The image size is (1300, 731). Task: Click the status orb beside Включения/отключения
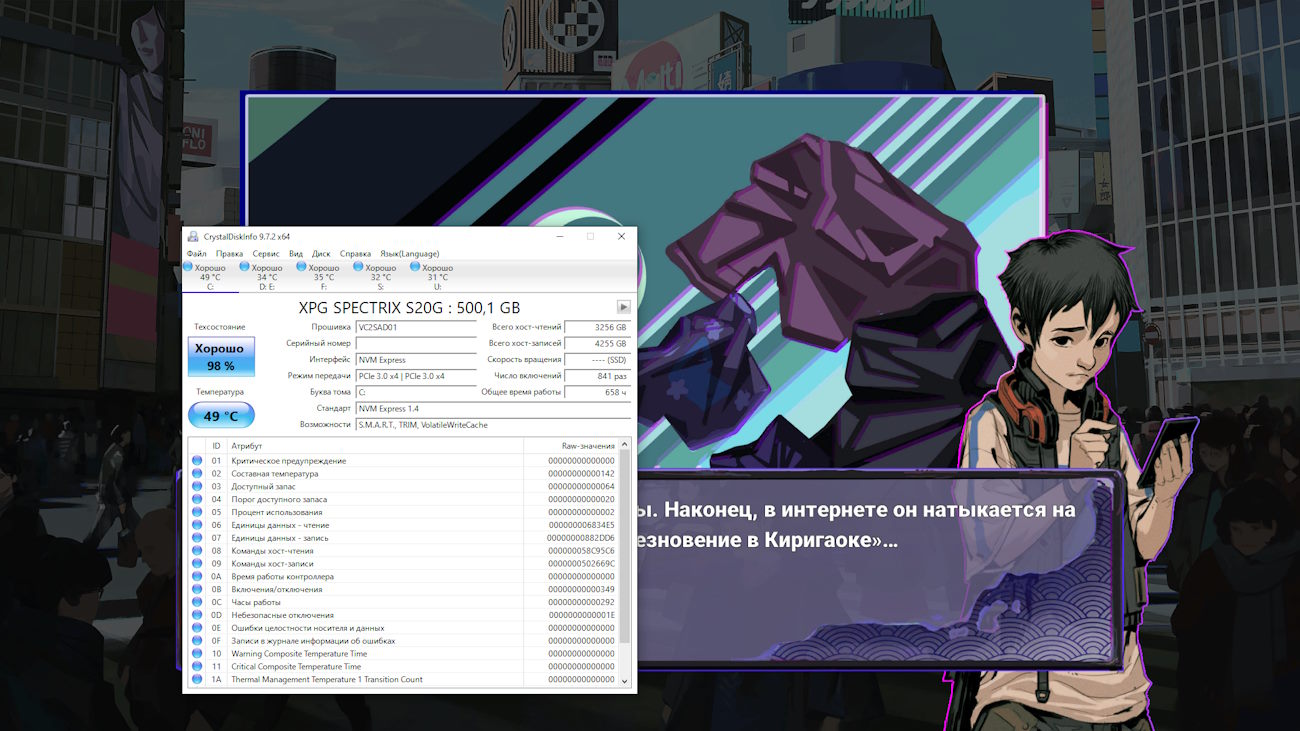tap(197, 590)
